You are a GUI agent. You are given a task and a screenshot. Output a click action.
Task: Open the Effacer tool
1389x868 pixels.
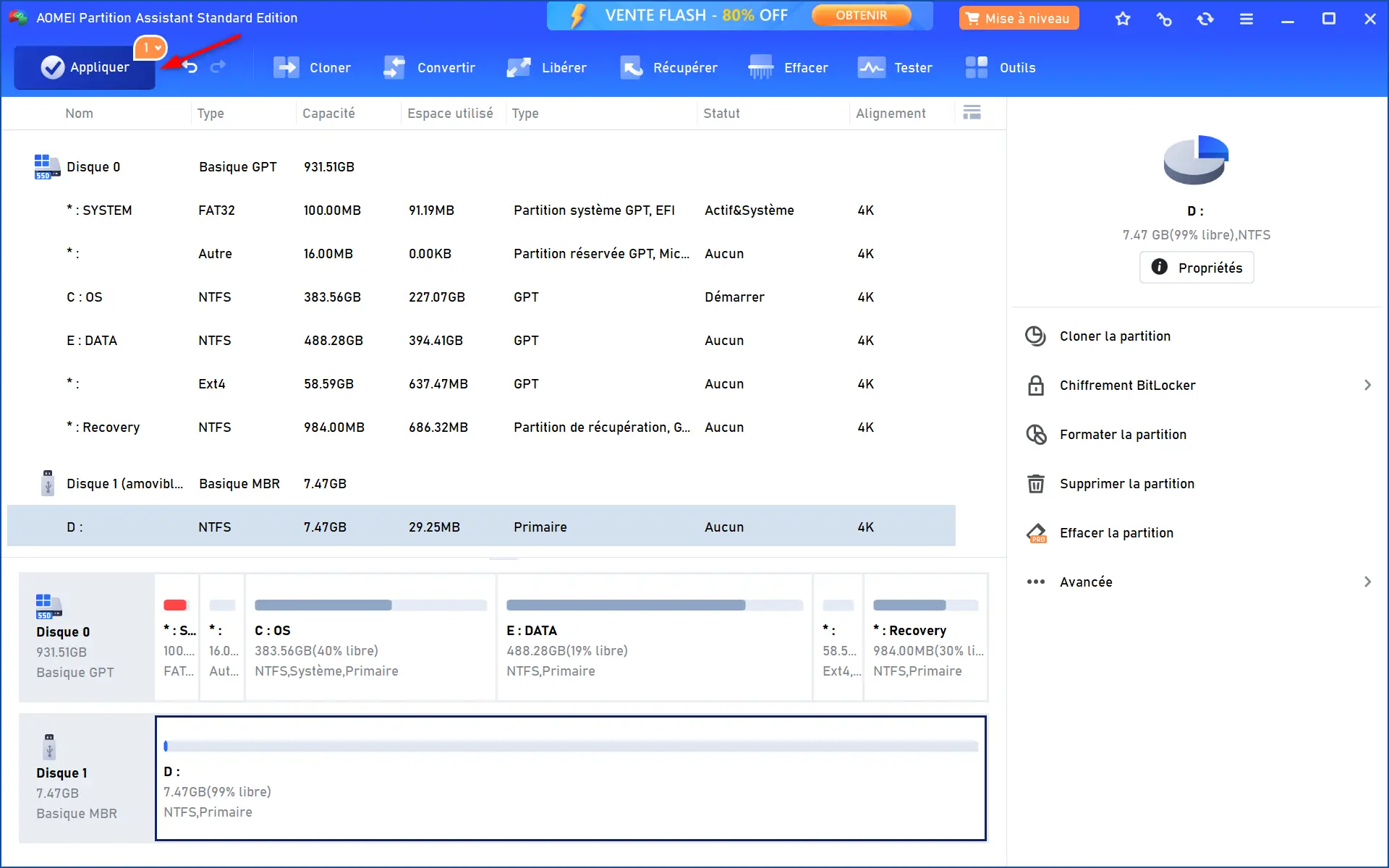(788, 67)
